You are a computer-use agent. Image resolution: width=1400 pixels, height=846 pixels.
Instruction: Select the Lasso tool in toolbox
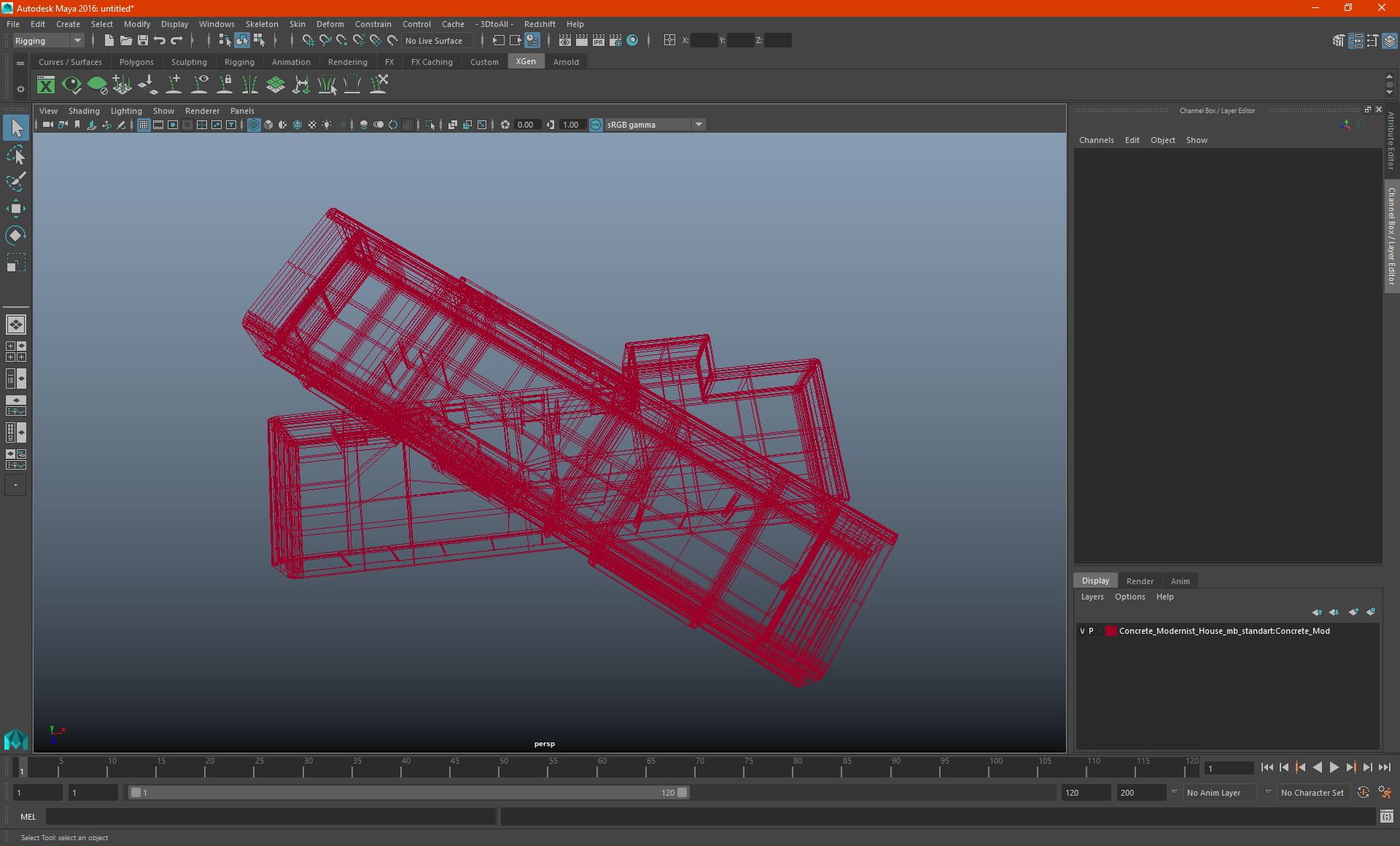16,155
